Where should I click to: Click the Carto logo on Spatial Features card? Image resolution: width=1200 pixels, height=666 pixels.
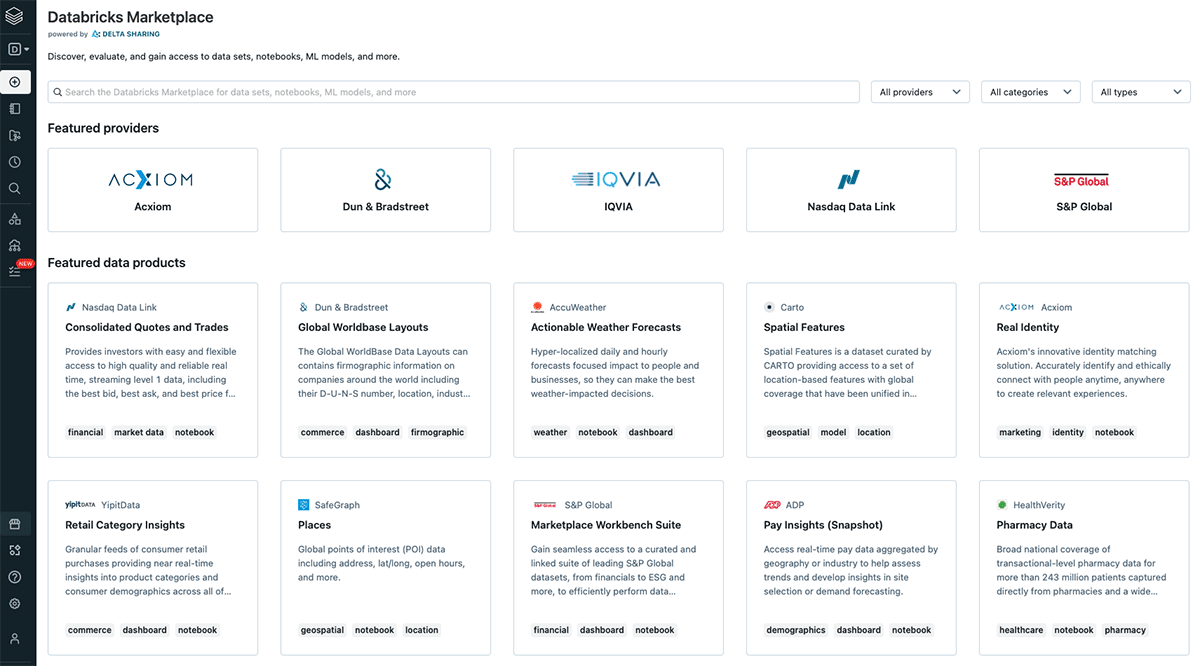pyautogui.click(x=769, y=307)
